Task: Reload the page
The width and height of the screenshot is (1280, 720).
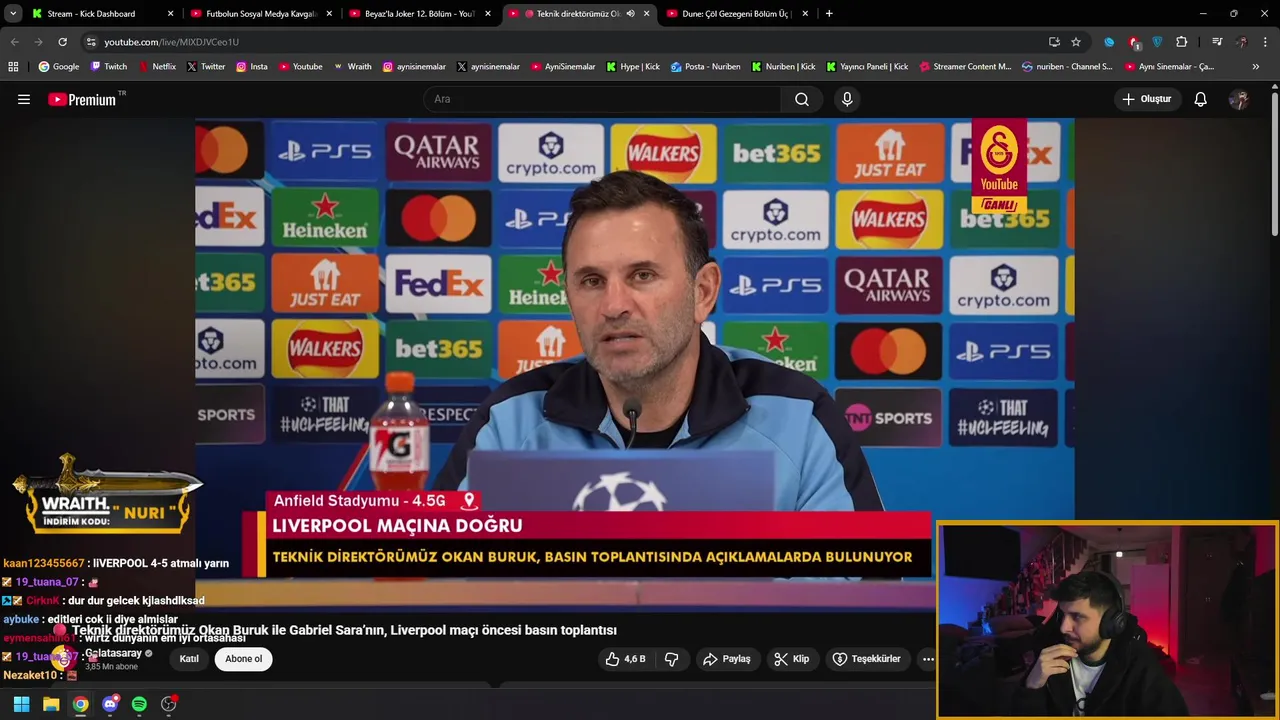Action: click(62, 42)
